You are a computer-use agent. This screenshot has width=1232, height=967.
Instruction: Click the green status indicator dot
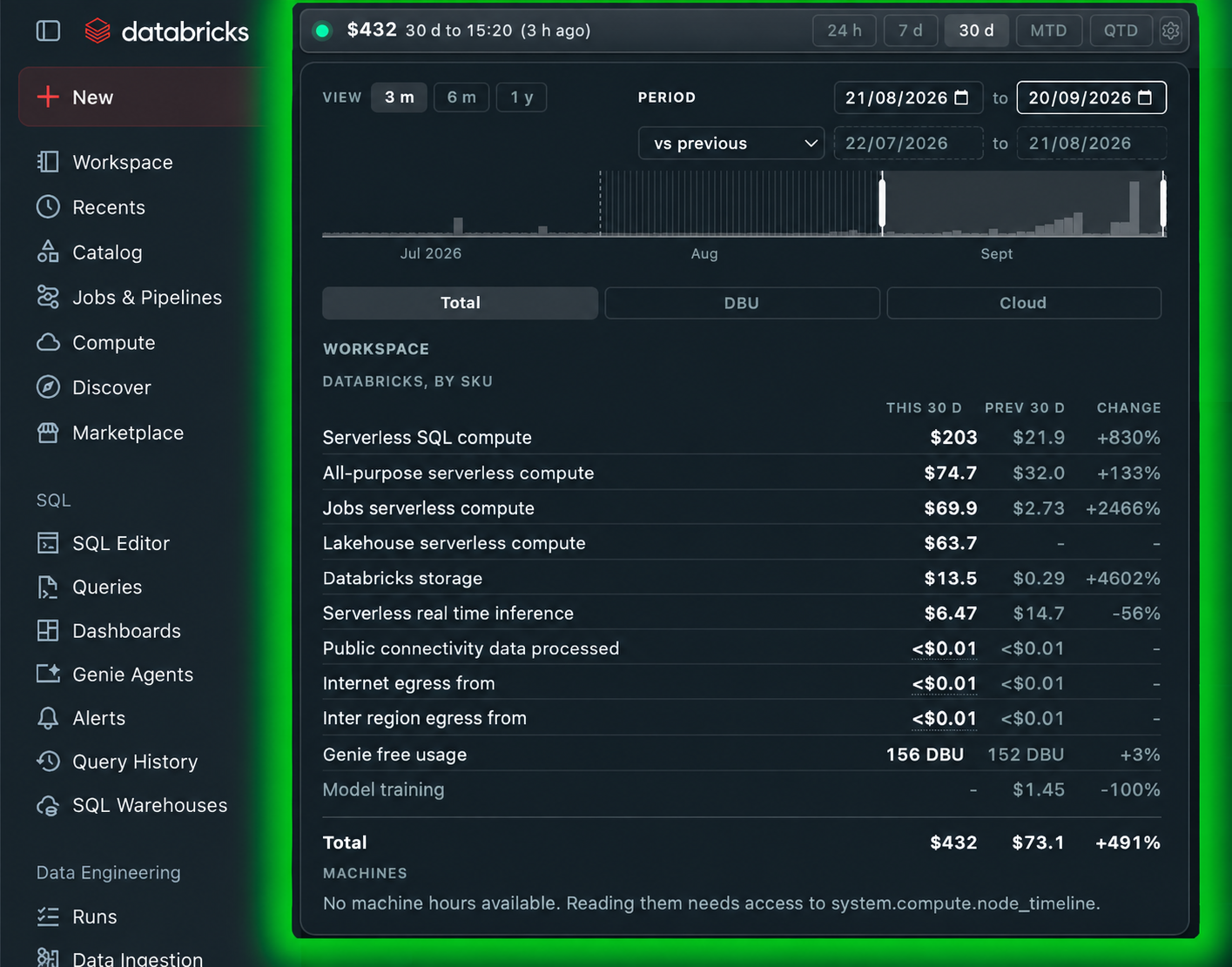pyautogui.click(x=322, y=30)
